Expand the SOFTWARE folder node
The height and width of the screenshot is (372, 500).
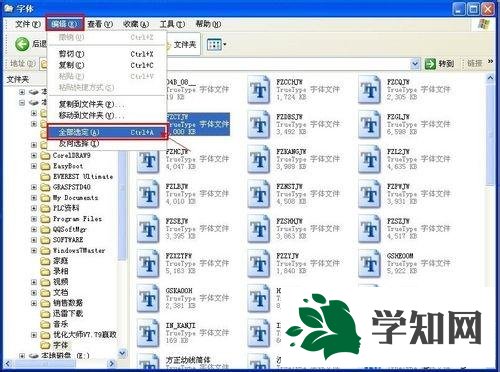34,240
